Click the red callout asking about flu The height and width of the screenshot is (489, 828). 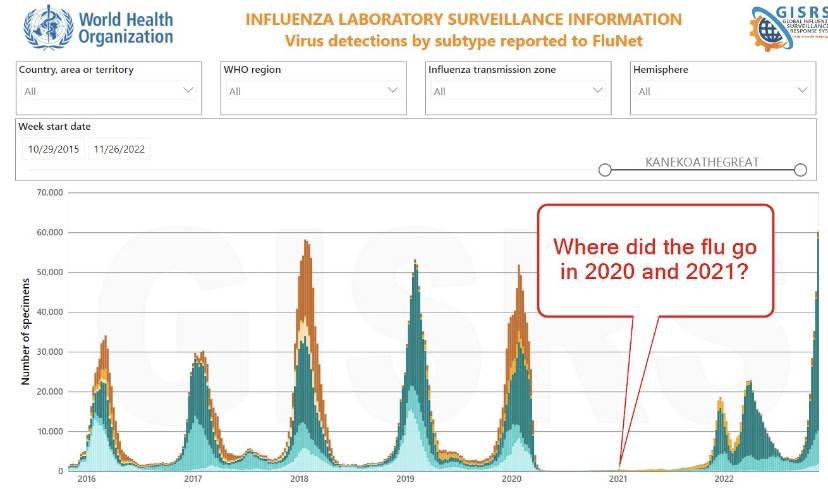655,260
